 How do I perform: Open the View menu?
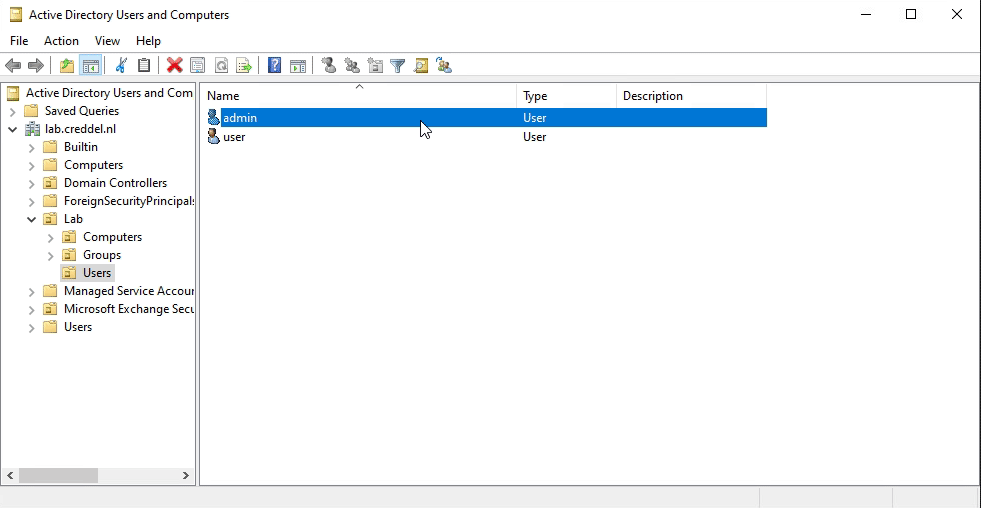pyautogui.click(x=107, y=41)
